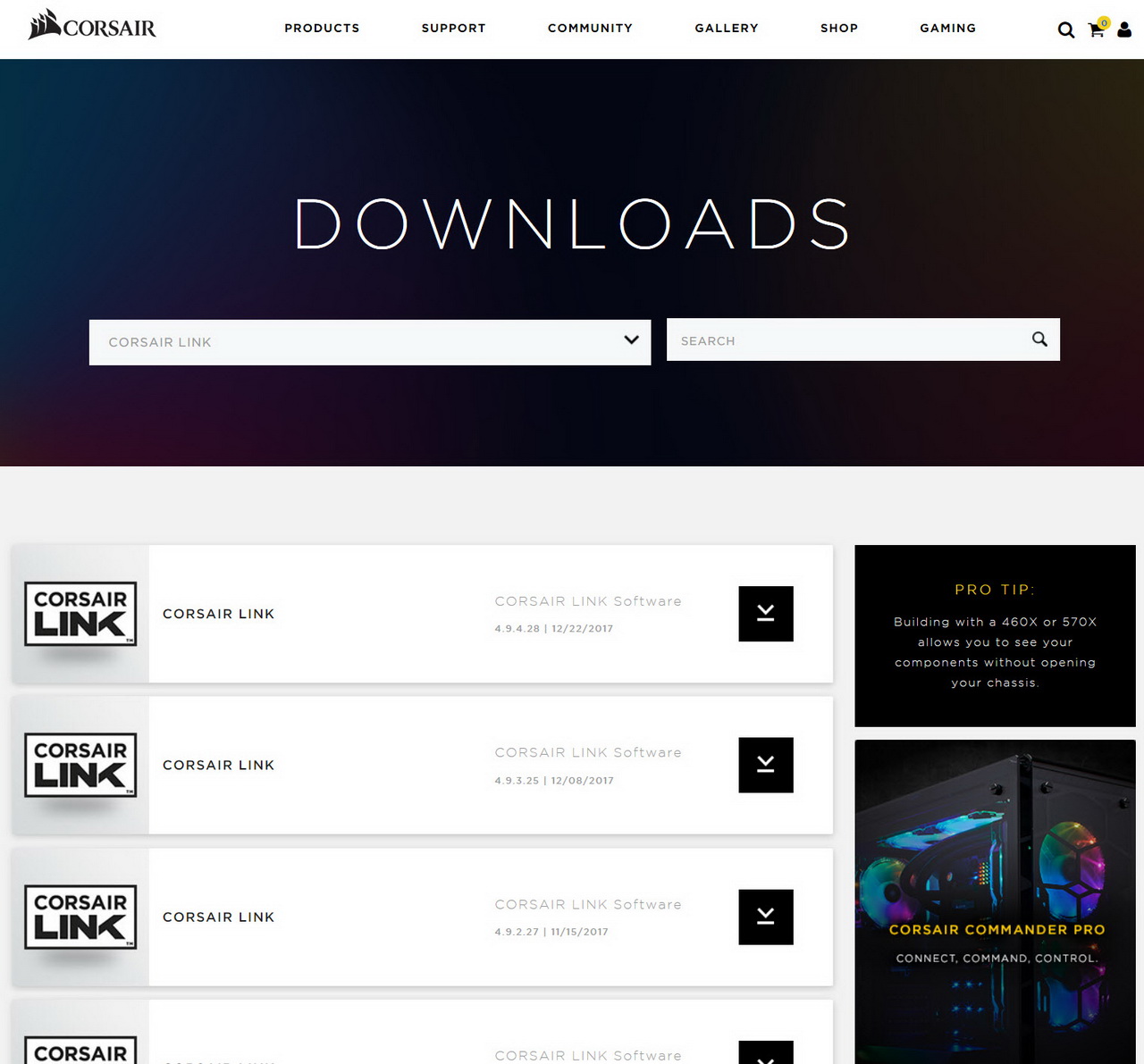Click the Pro Tip panel about 460X or 570X
The image size is (1144, 1064).
(x=995, y=636)
